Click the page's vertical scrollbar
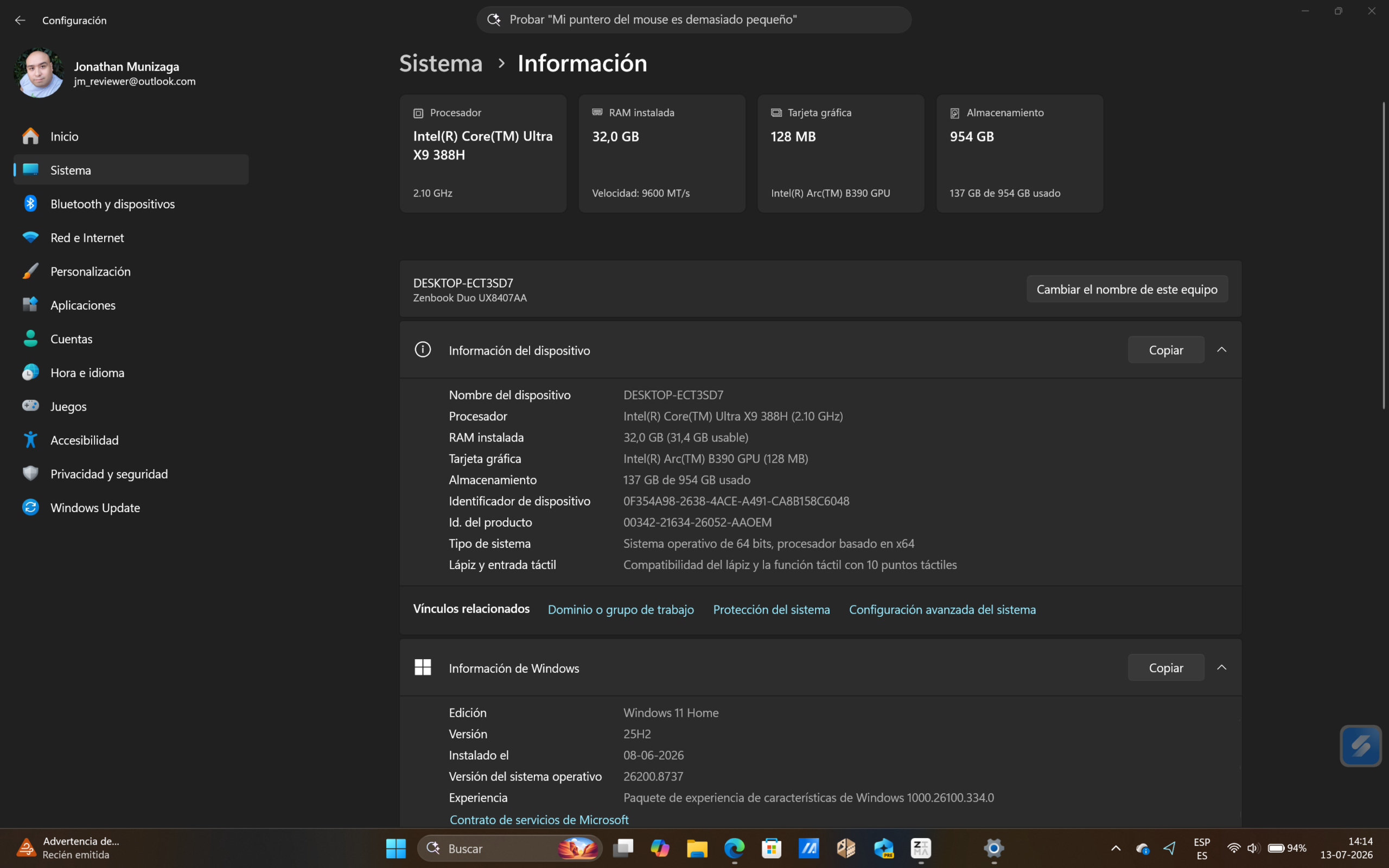The width and height of the screenshot is (1389, 868). pyautogui.click(x=1383, y=256)
